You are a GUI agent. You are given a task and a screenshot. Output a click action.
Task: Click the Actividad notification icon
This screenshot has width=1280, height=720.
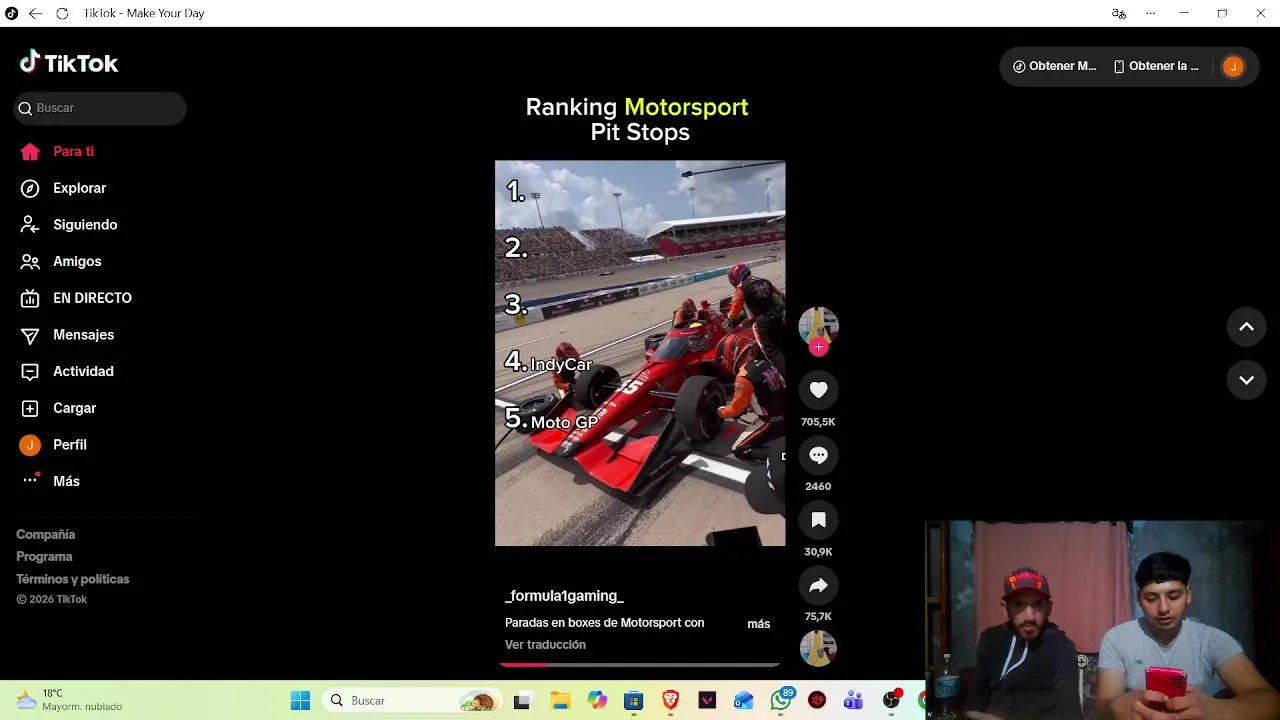tap(30, 371)
